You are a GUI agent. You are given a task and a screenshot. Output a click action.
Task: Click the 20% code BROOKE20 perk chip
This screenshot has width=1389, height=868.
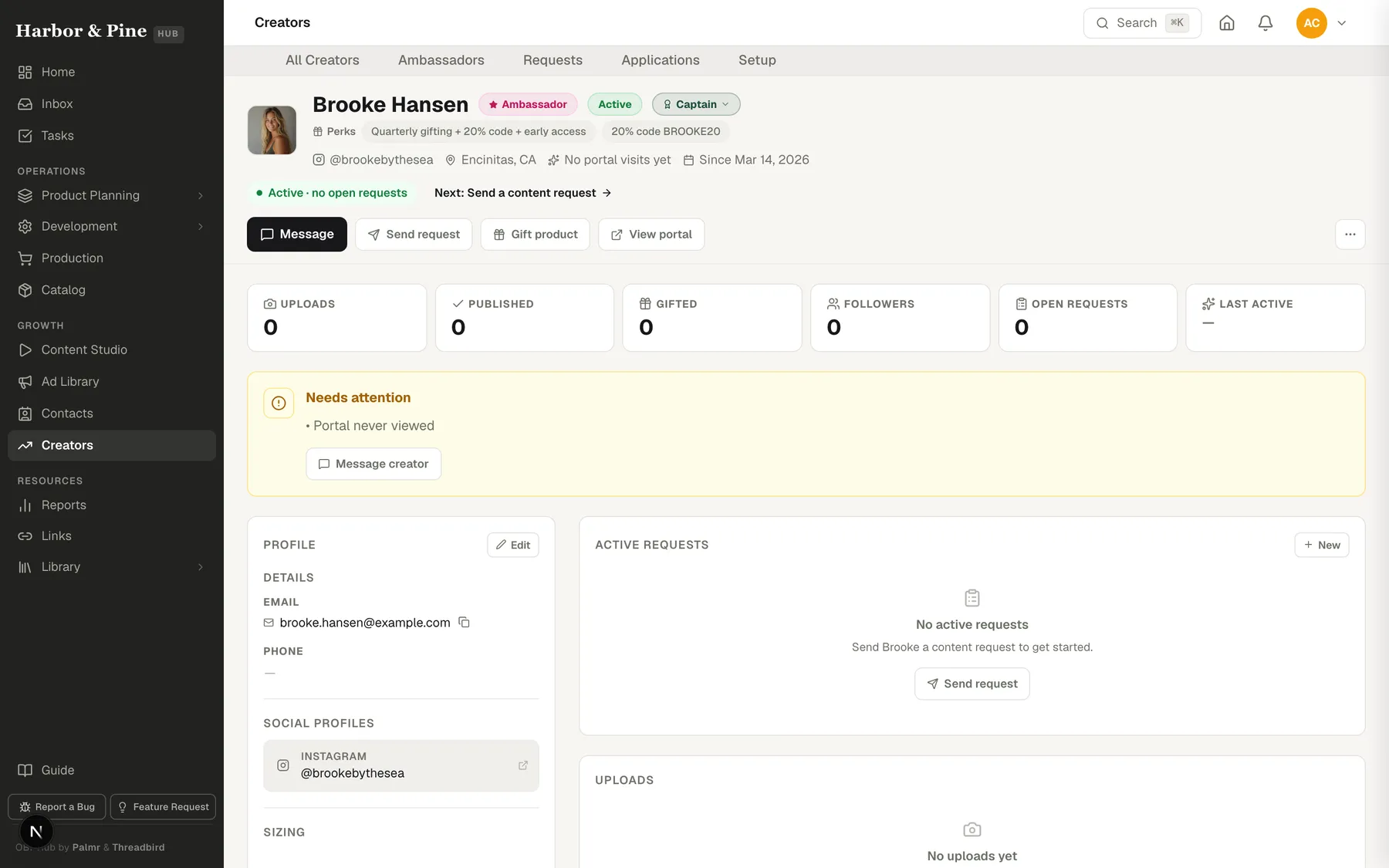point(666,131)
